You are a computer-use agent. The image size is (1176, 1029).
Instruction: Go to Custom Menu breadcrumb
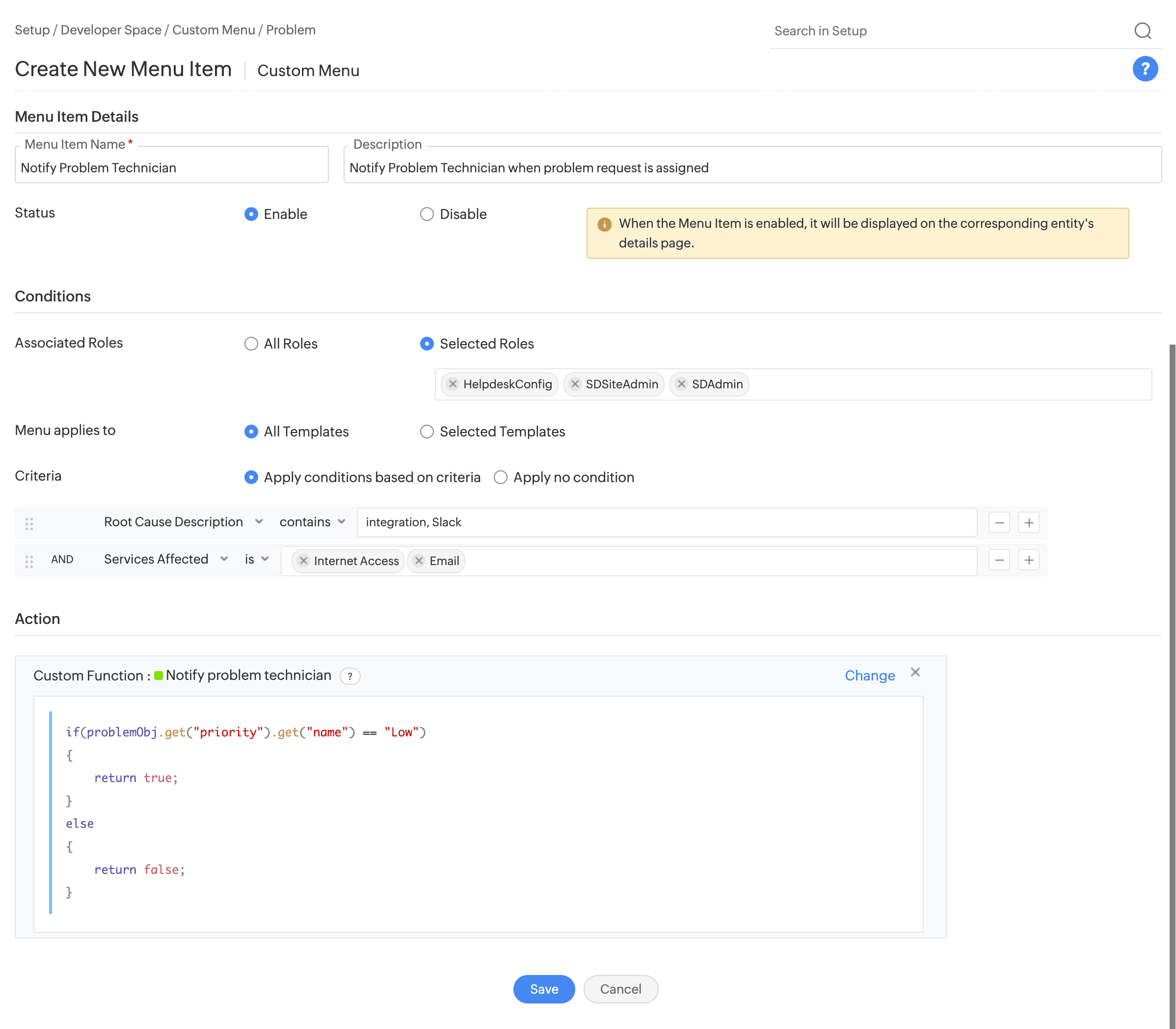coord(214,30)
